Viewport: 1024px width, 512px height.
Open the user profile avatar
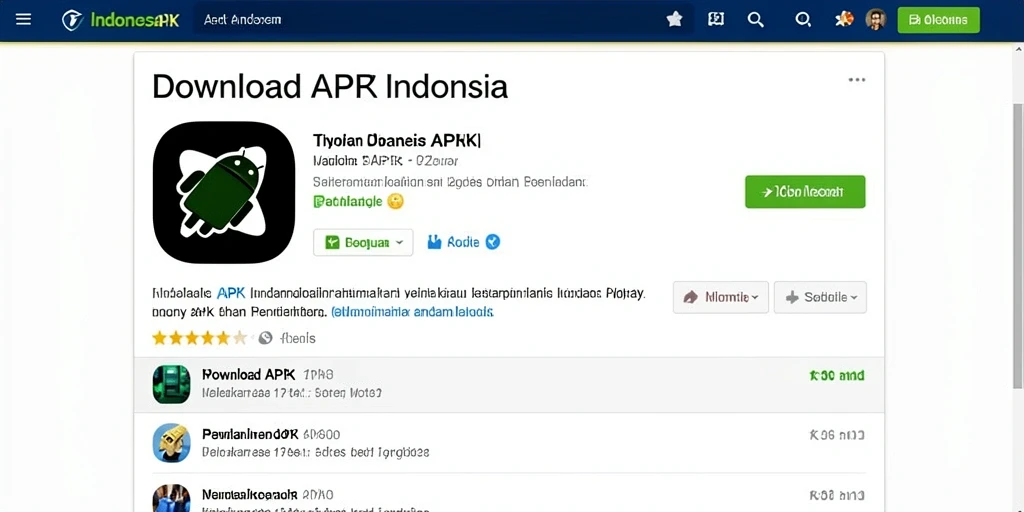[876, 20]
